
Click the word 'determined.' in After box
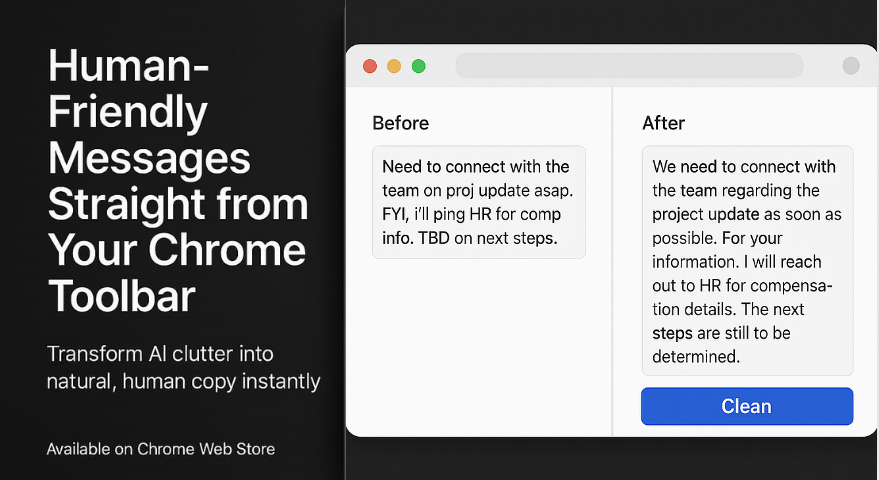[696, 356]
